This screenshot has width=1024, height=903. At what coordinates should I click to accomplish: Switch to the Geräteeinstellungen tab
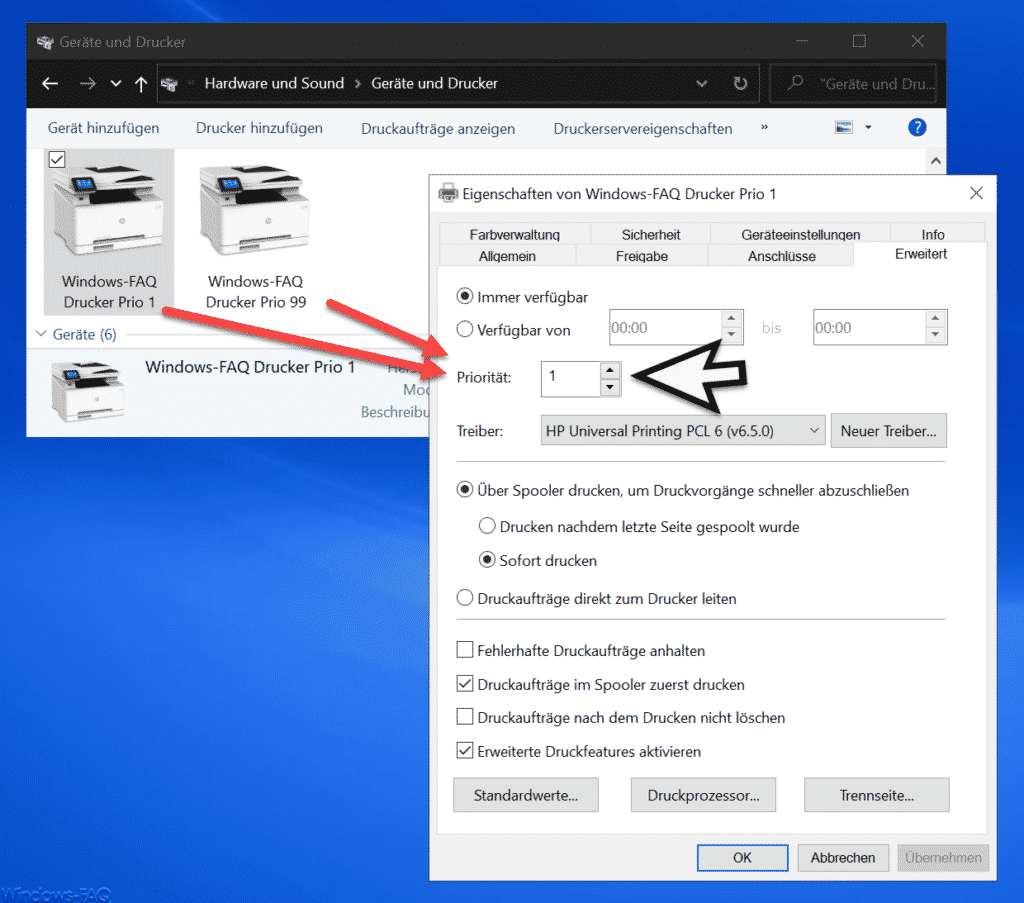tap(800, 234)
